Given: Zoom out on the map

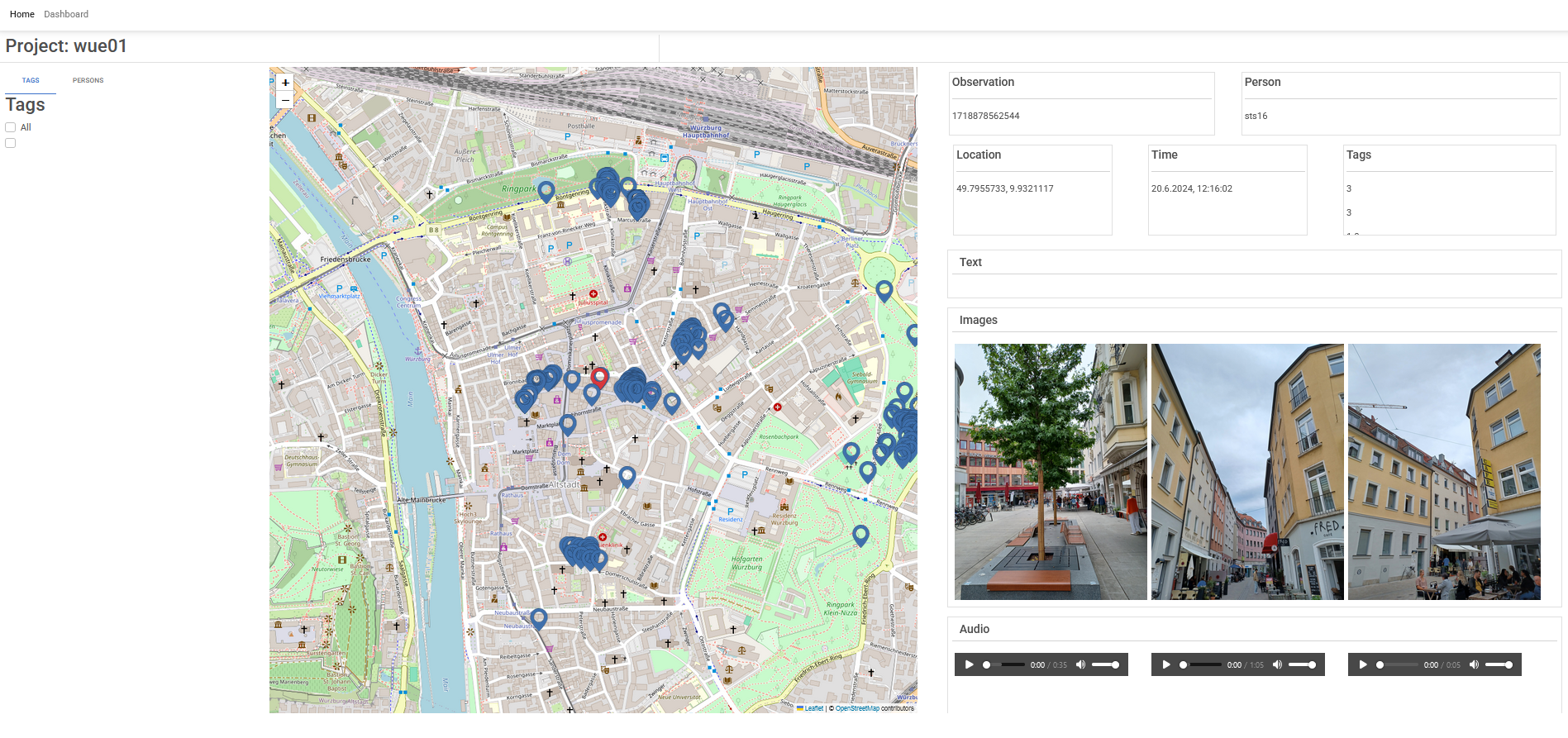Looking at the screenshot, I should tap(285, 100).
